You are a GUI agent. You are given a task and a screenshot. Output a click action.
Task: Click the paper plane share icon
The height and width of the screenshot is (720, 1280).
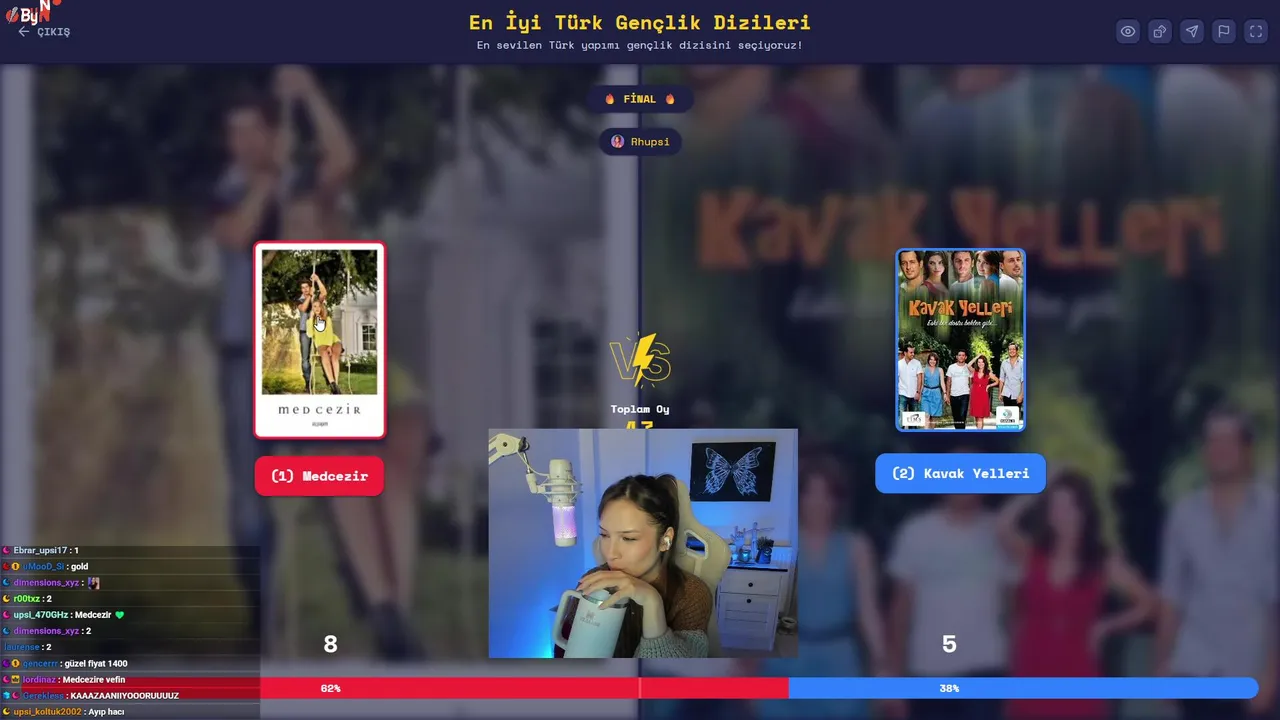click(1192, 31)
